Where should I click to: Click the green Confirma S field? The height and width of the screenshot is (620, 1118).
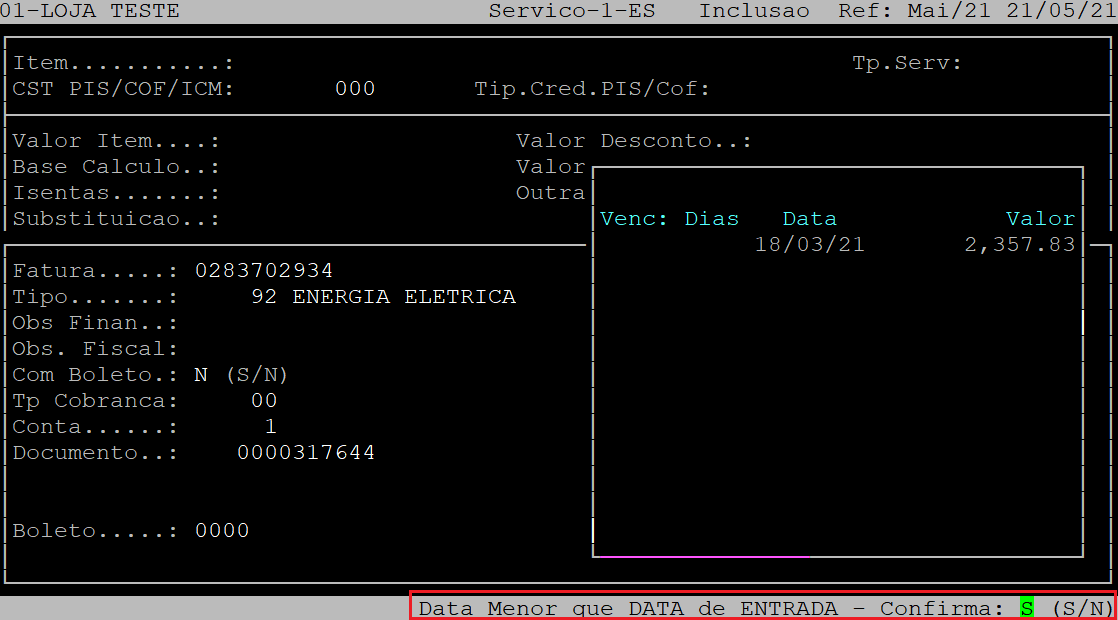(1026, 608)
